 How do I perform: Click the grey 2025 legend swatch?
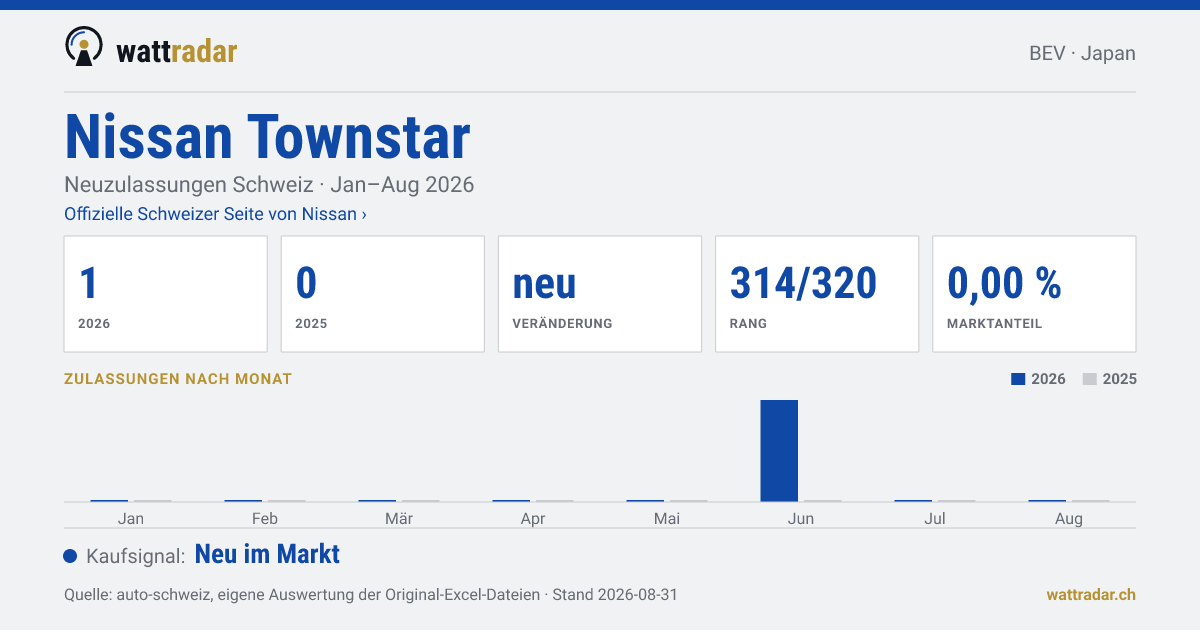pyautogui.click(x=1090, y=379)
